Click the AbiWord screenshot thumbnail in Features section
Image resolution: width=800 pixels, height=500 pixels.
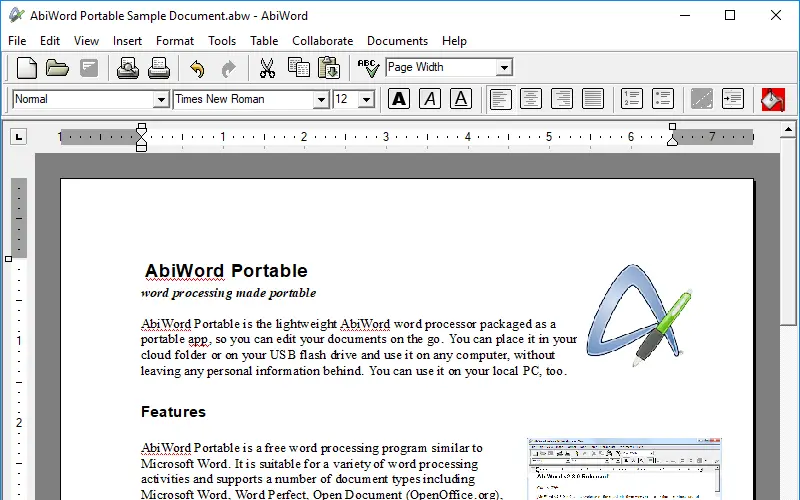tap(624, 468)
